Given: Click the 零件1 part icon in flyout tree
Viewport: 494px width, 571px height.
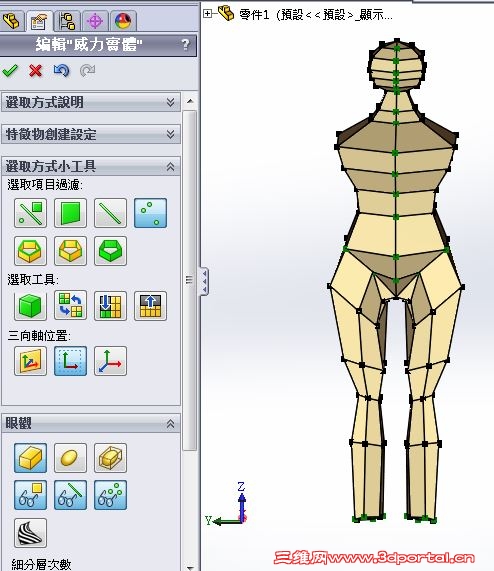Looking at the screenshot, I should coord(226,13).
